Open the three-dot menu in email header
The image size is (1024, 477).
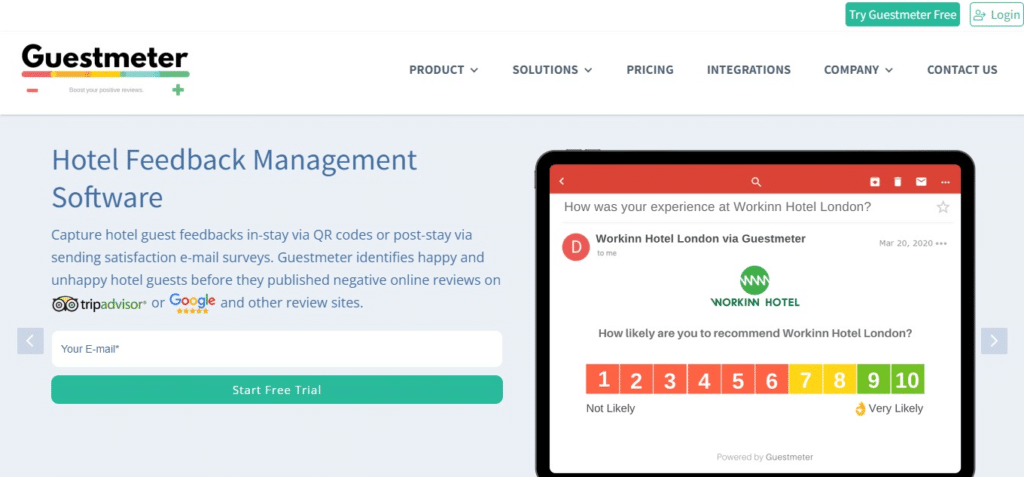945,182
